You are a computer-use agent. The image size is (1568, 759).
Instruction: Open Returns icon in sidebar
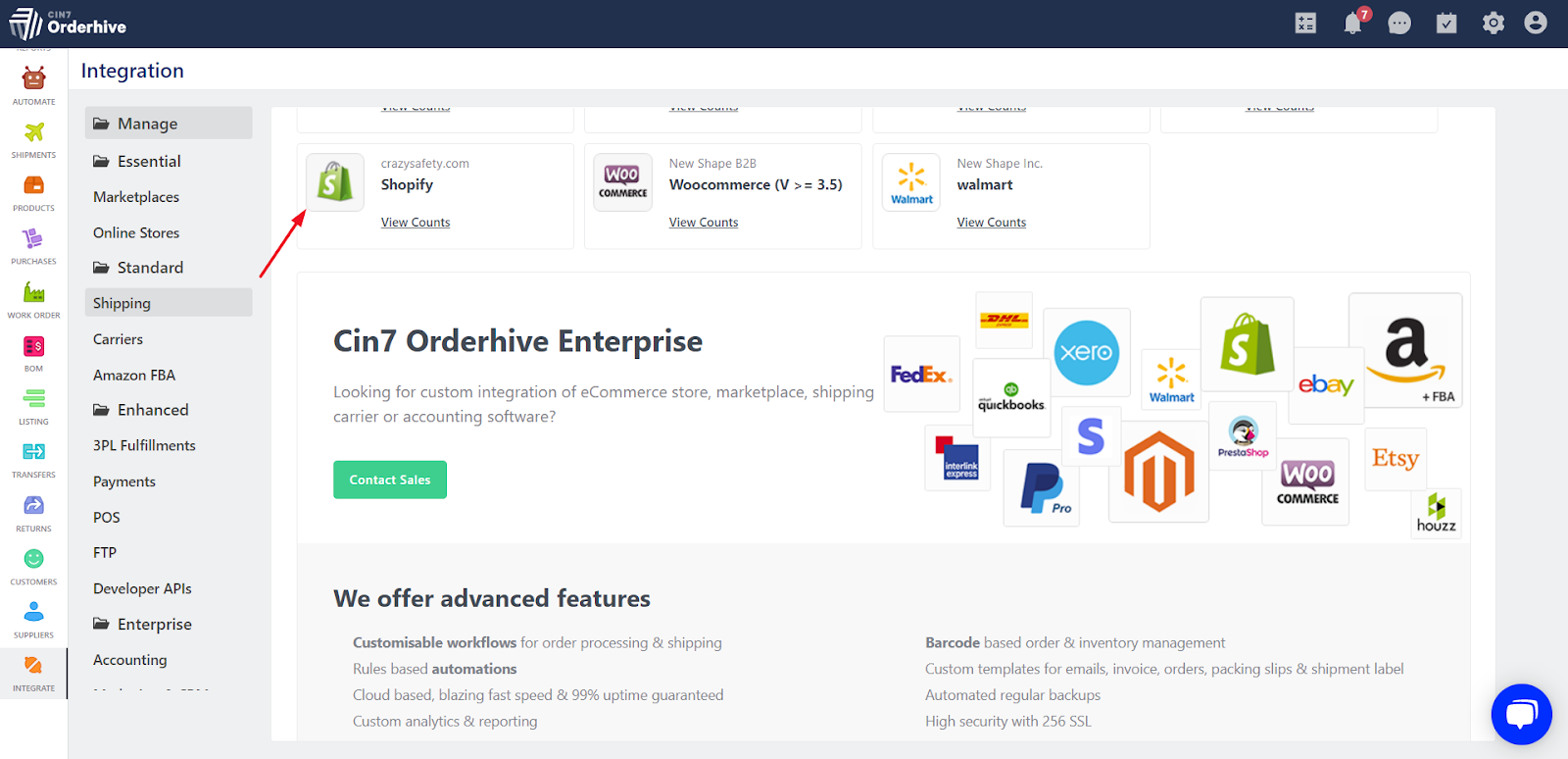pos(33,505)
